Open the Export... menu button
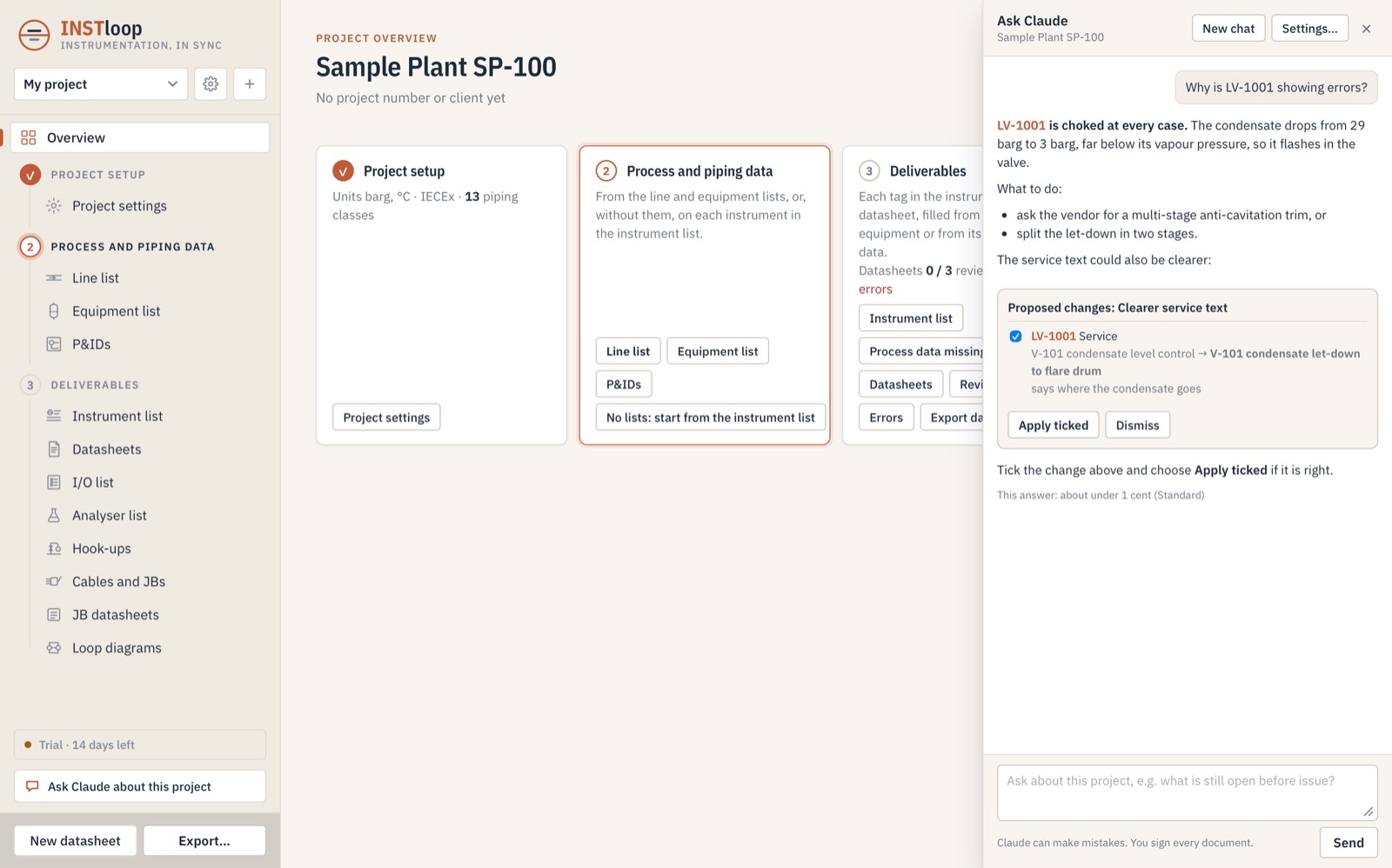The width and height of the screenshot is (1392, 868). click(204, 841)
